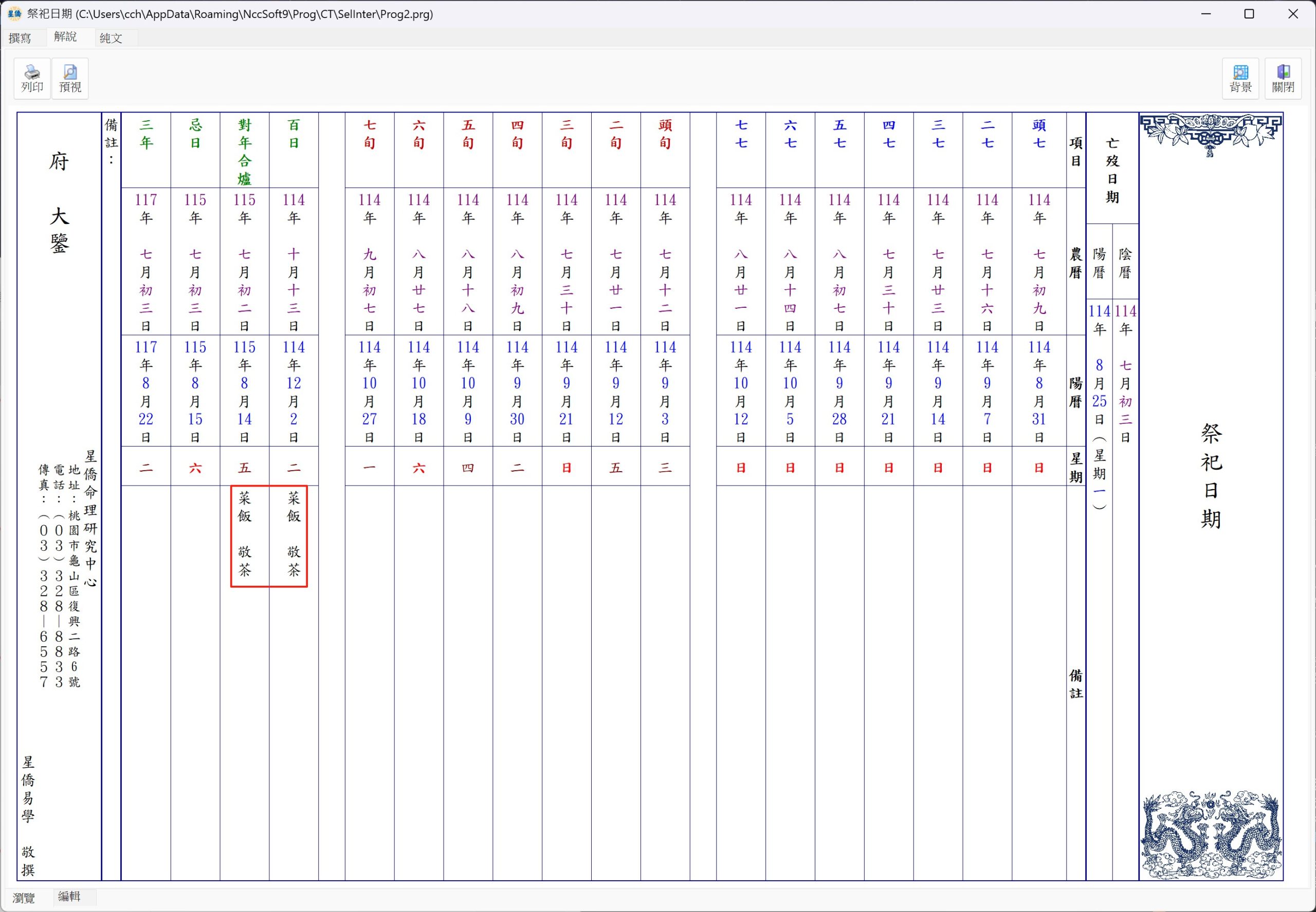Click the 頭旬 column header
The image size is (1316, 912).
pos(665,134)
